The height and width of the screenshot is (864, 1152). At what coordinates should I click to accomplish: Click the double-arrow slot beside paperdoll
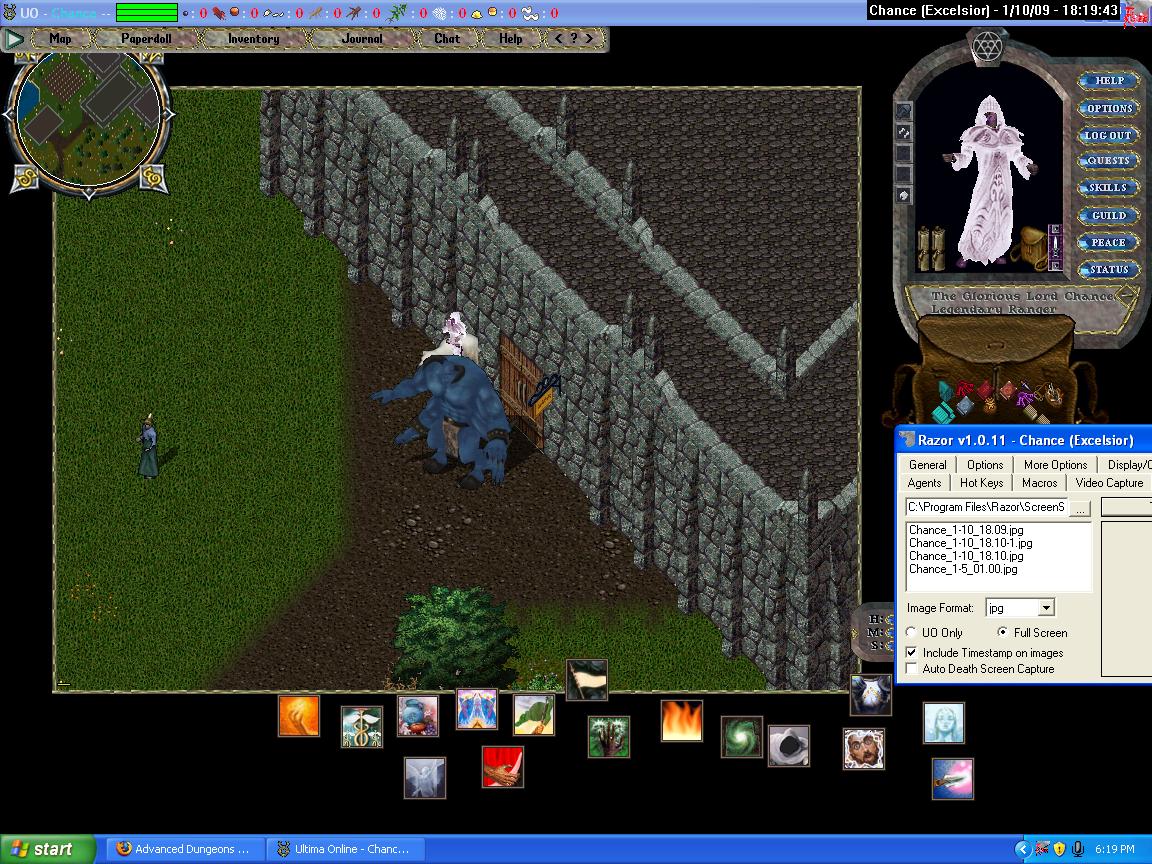click(904, 132)
